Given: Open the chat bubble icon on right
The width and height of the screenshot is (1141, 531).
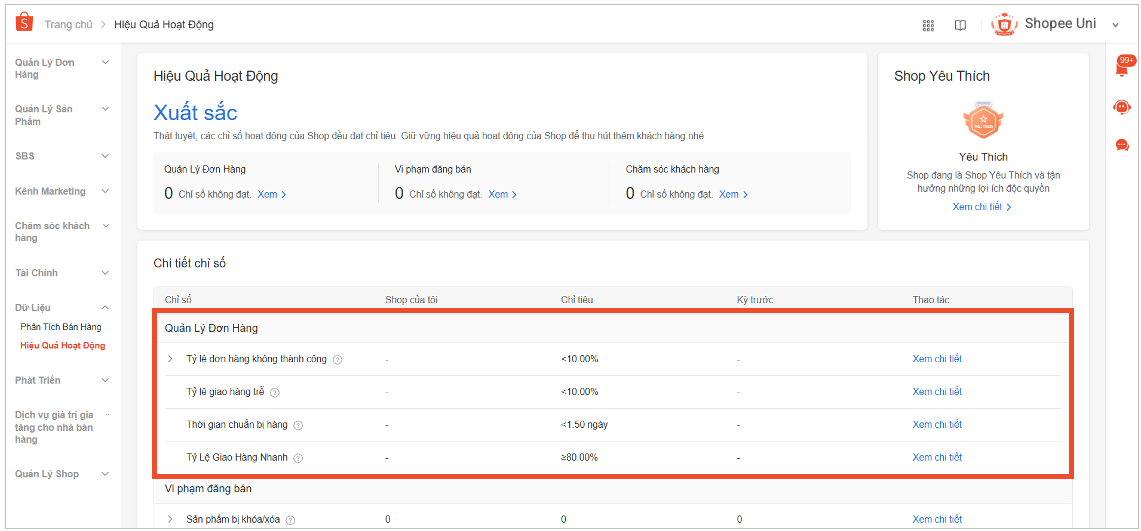Looking at the screenshot, I should [1122, 145].
